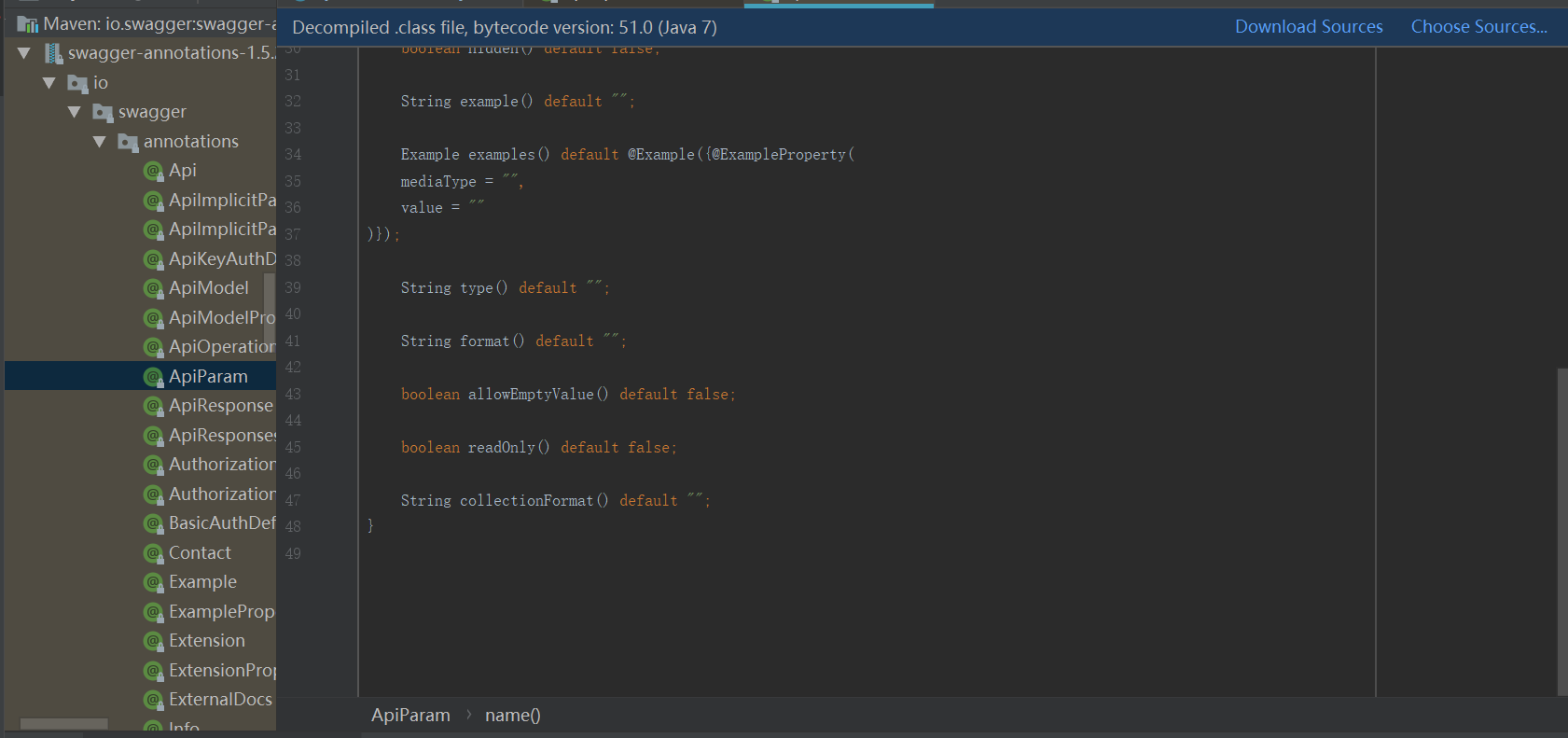Click the Choose Sources... link
This screenshot has height=738, width=1568.
coord(1479,27)
